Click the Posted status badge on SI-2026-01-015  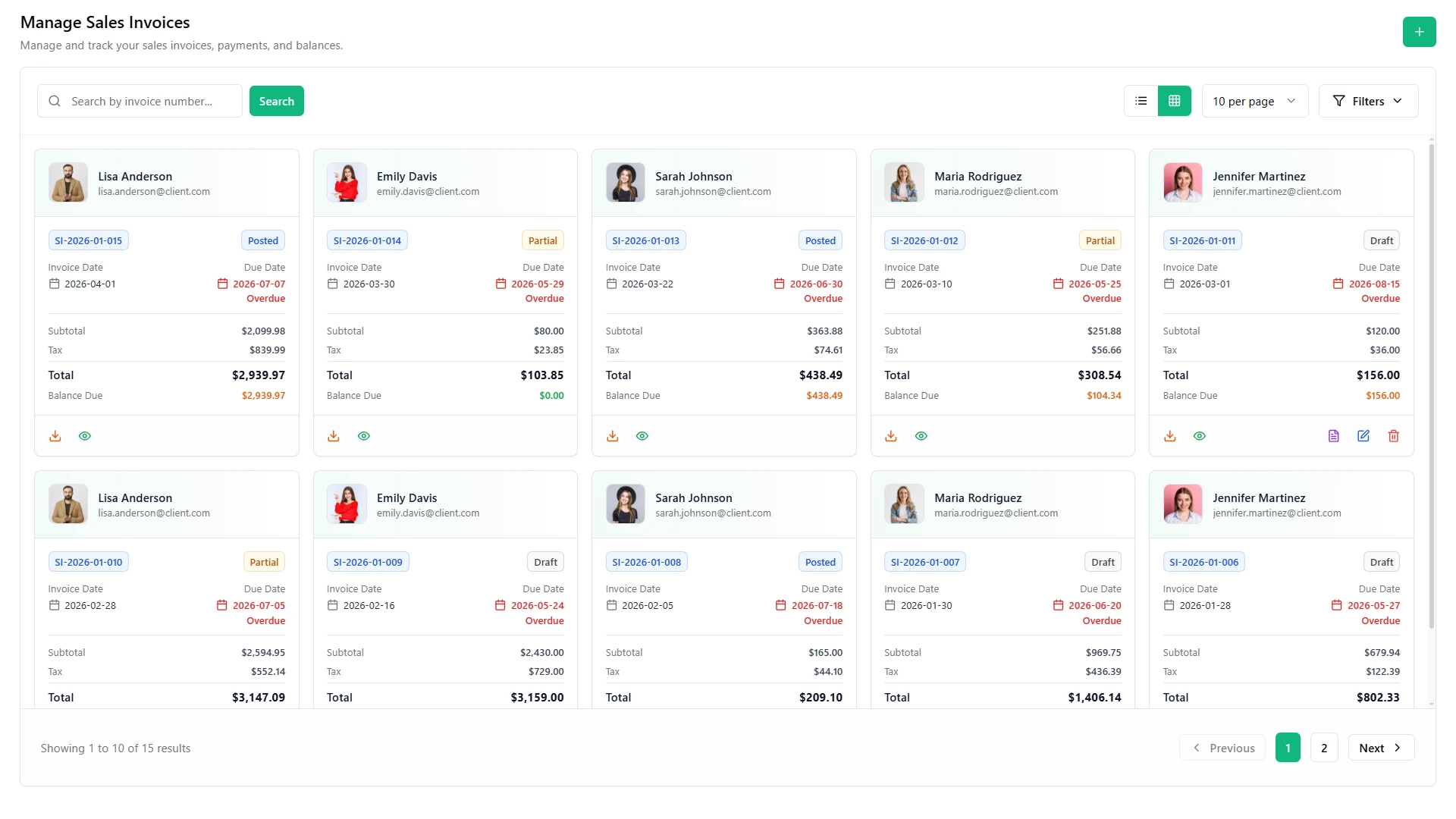(263, 240)
